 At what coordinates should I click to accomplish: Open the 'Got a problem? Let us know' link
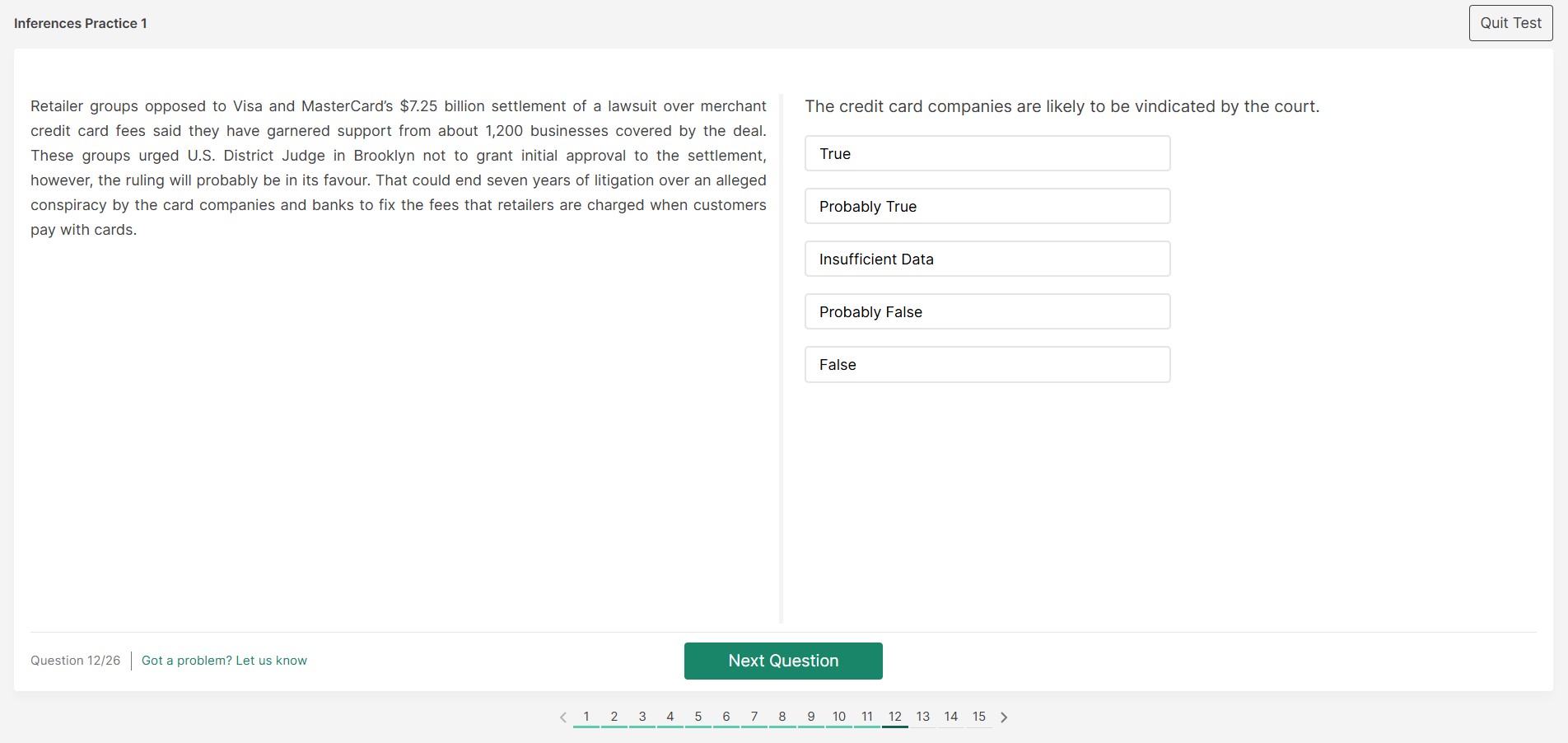point(224,661)
